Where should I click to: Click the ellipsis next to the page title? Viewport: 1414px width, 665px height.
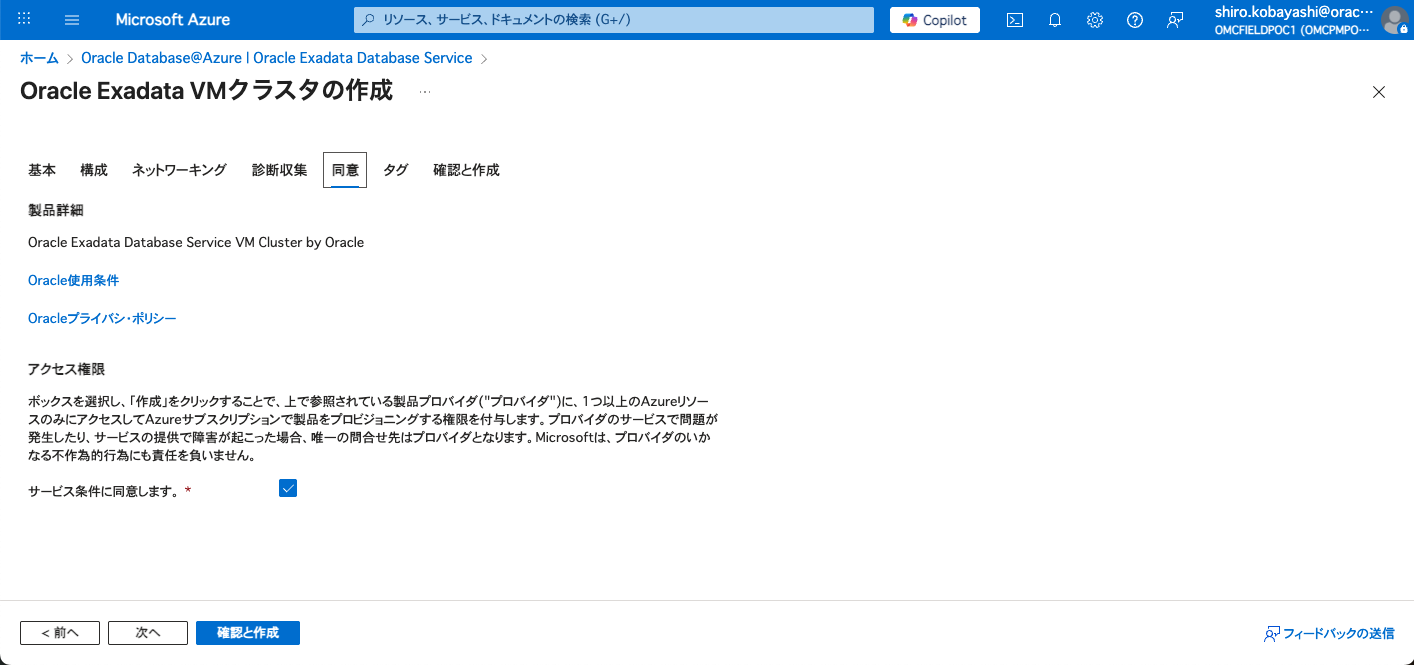[424, 91]
